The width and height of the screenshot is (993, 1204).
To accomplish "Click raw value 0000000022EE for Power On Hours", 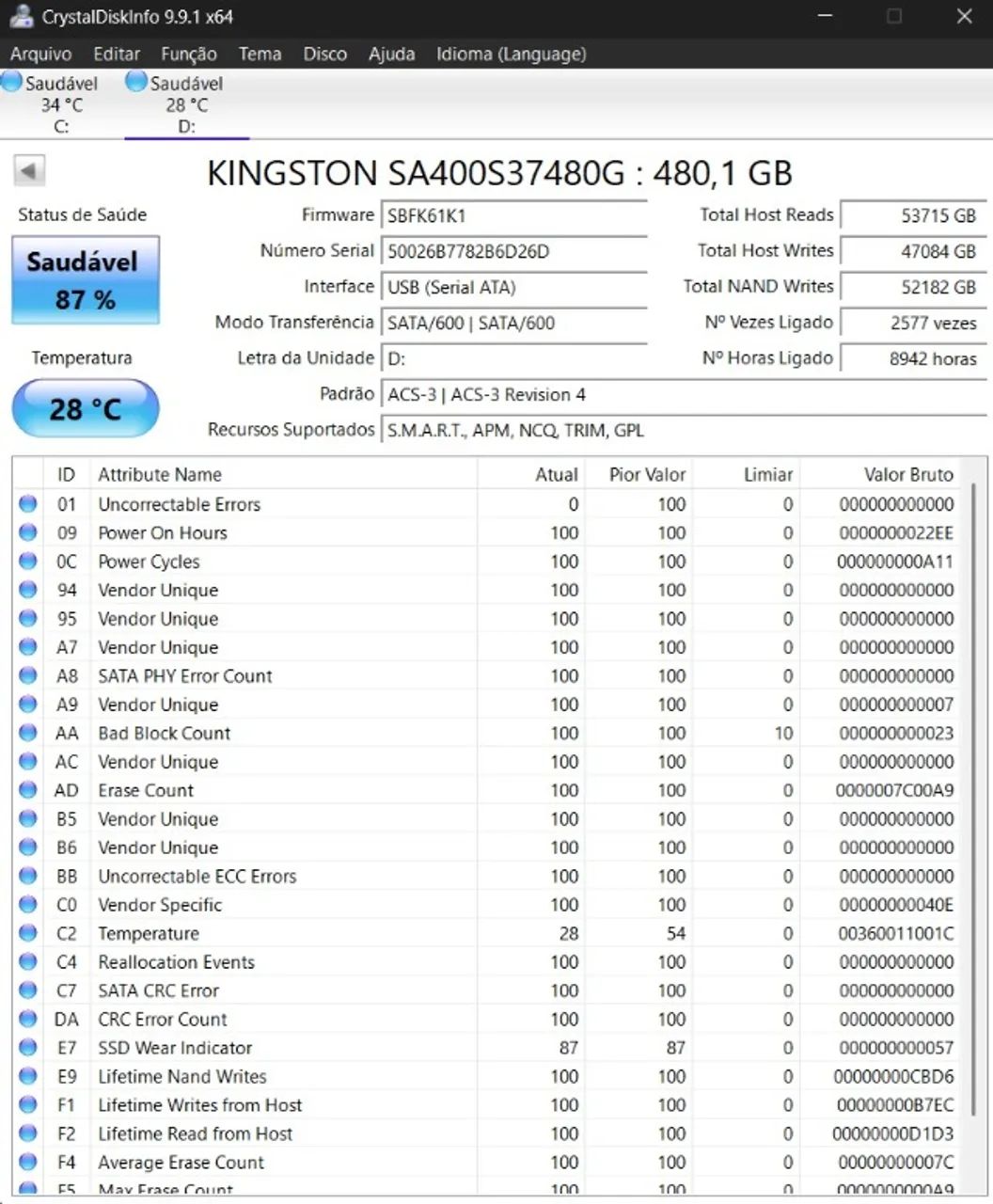I will [x=896, y=532].
